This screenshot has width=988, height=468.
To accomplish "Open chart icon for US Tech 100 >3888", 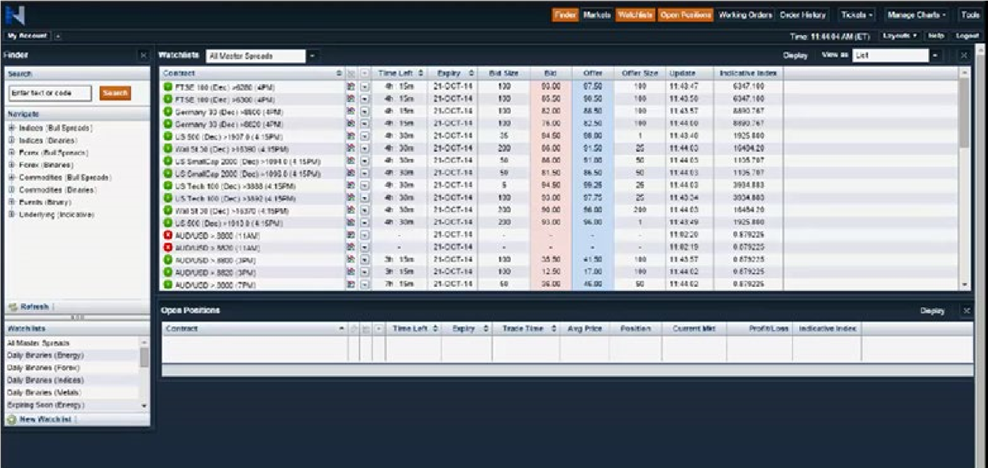I will (351, 185).
